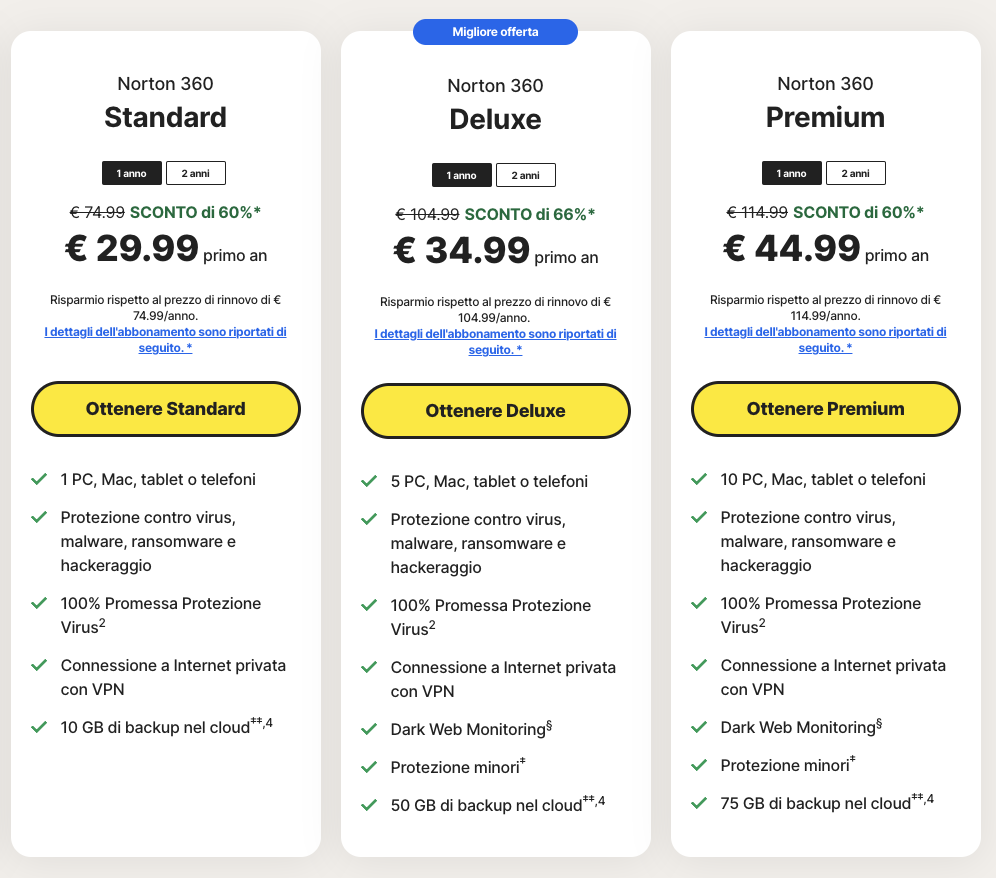
Task: Click checkmark beside Premium 10 PC devices
Action: tap(699, 479)
